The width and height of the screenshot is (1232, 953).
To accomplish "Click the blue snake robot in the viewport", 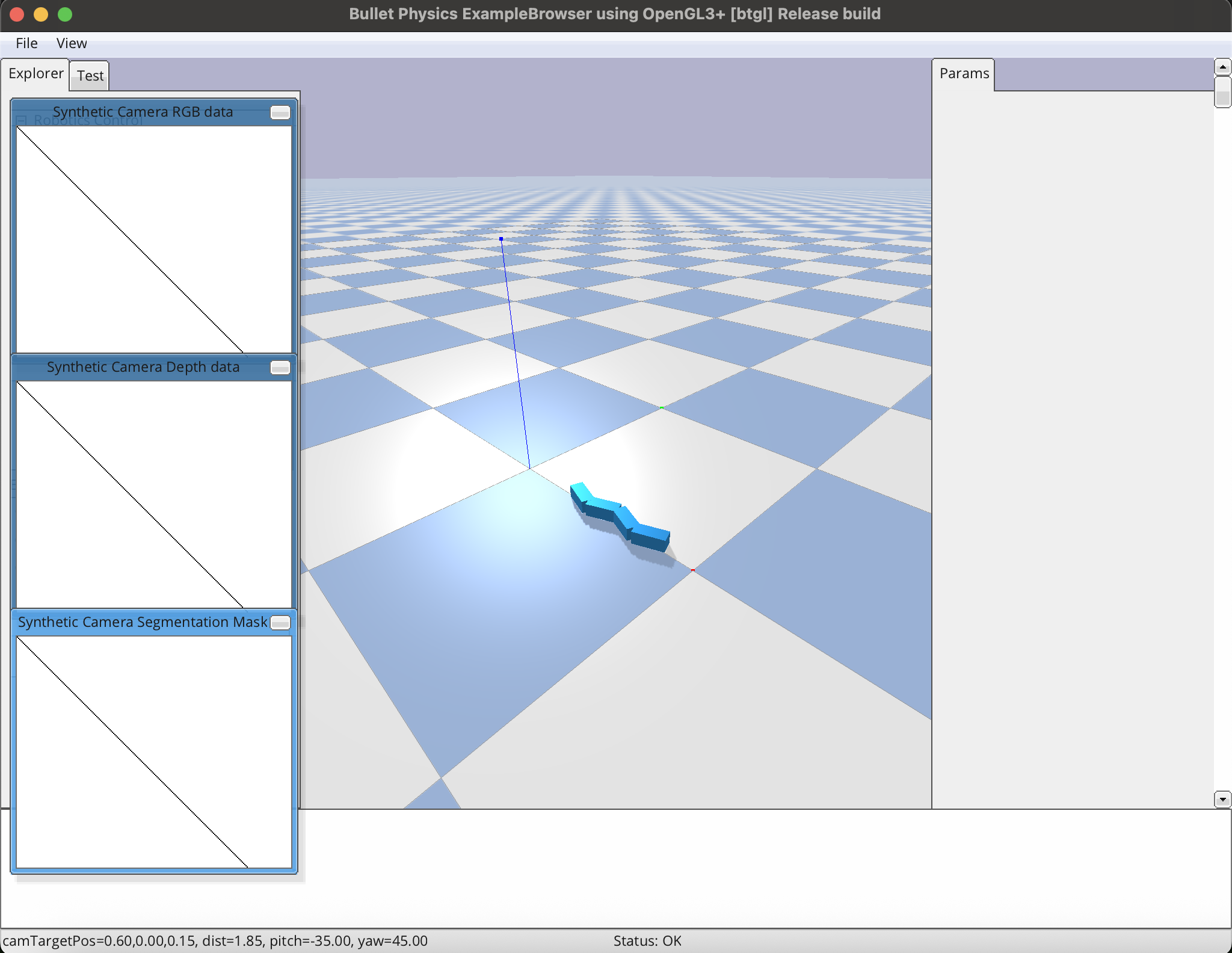I will pyautogui.click(x=620, y=514).
